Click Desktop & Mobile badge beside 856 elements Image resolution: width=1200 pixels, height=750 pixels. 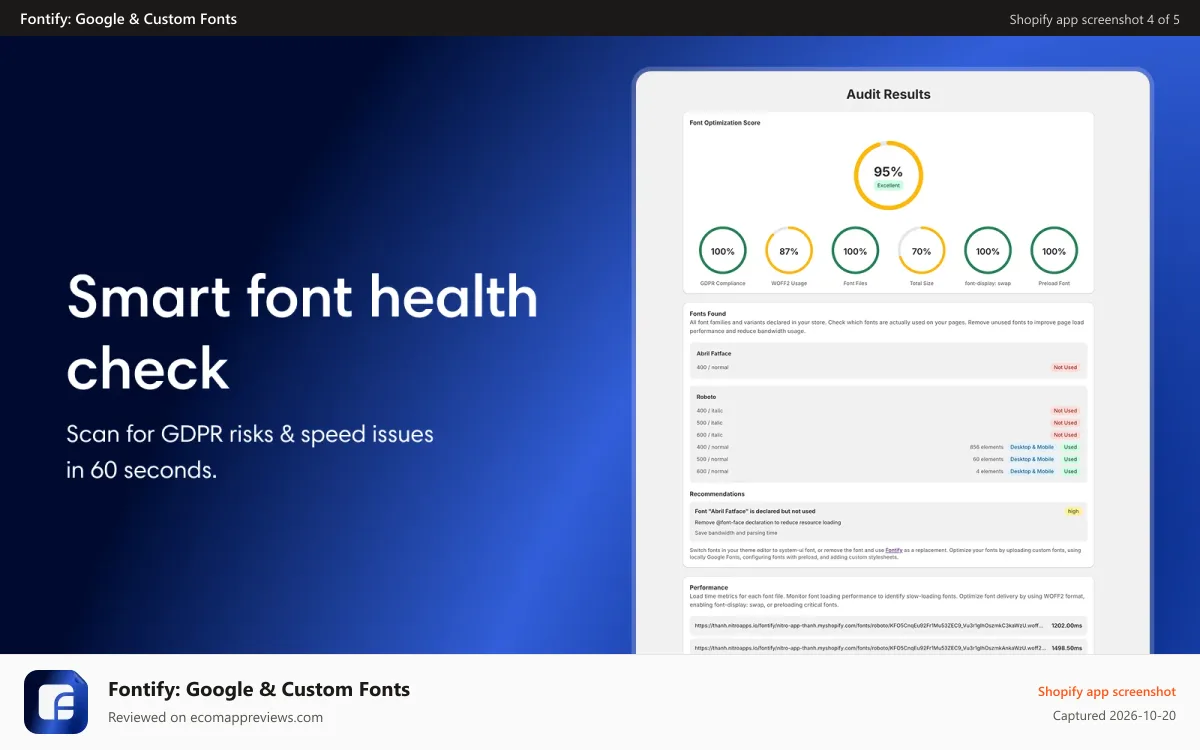pos(1032,447)
